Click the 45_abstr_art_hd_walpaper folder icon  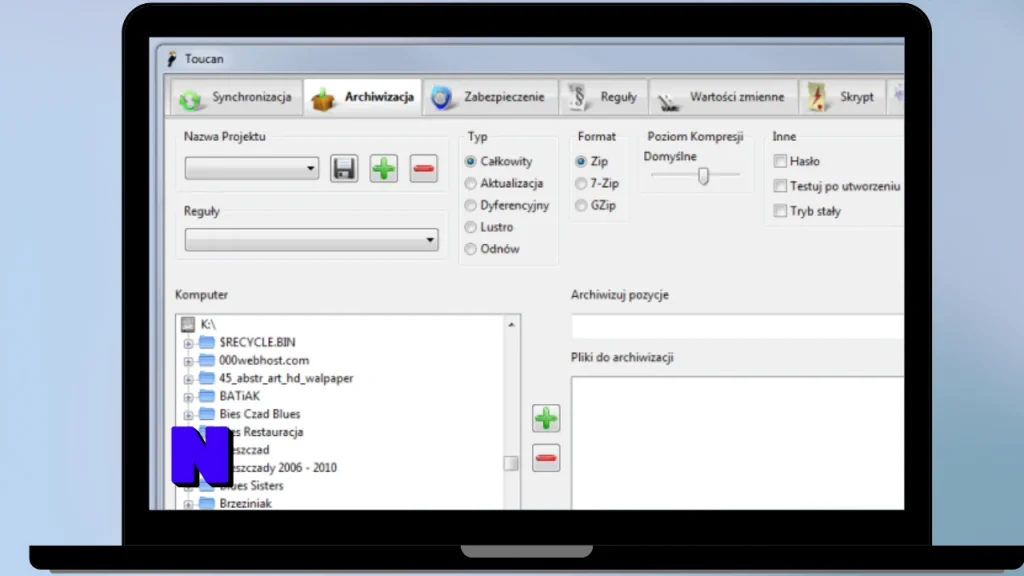tap(207, 377)
